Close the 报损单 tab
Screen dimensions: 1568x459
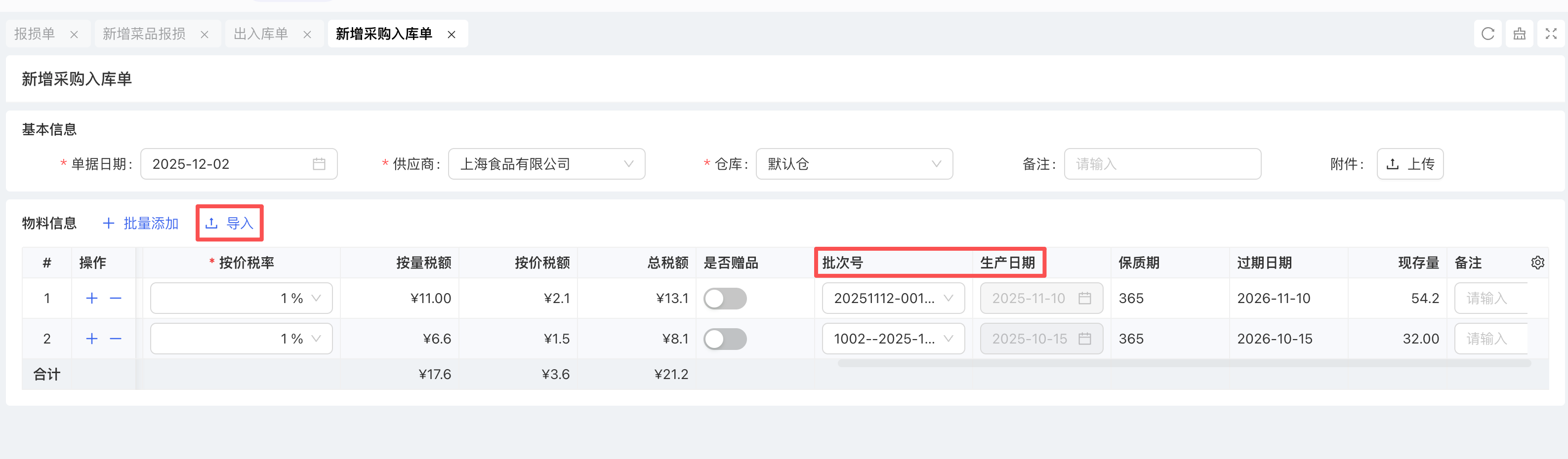74,35
